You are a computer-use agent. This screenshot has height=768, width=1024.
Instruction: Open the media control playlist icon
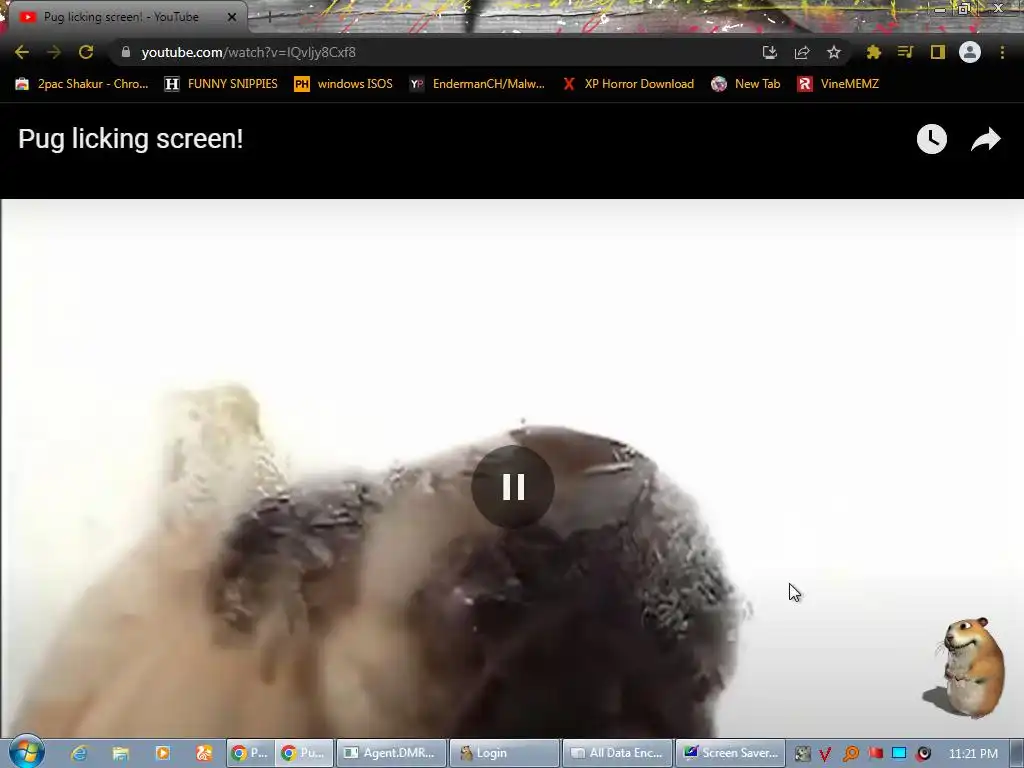tap(905, 52)
